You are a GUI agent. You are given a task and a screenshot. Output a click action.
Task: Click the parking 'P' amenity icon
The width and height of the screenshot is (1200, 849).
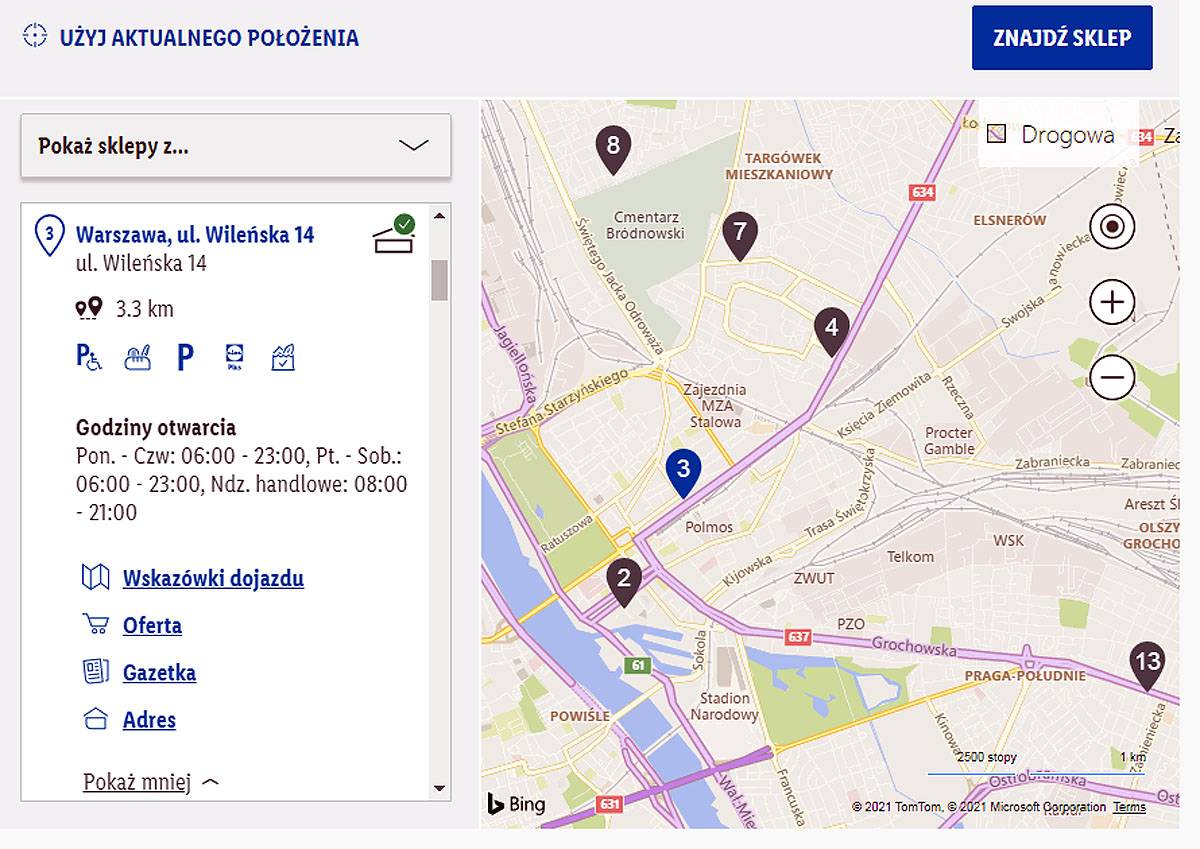click(185, 357)
